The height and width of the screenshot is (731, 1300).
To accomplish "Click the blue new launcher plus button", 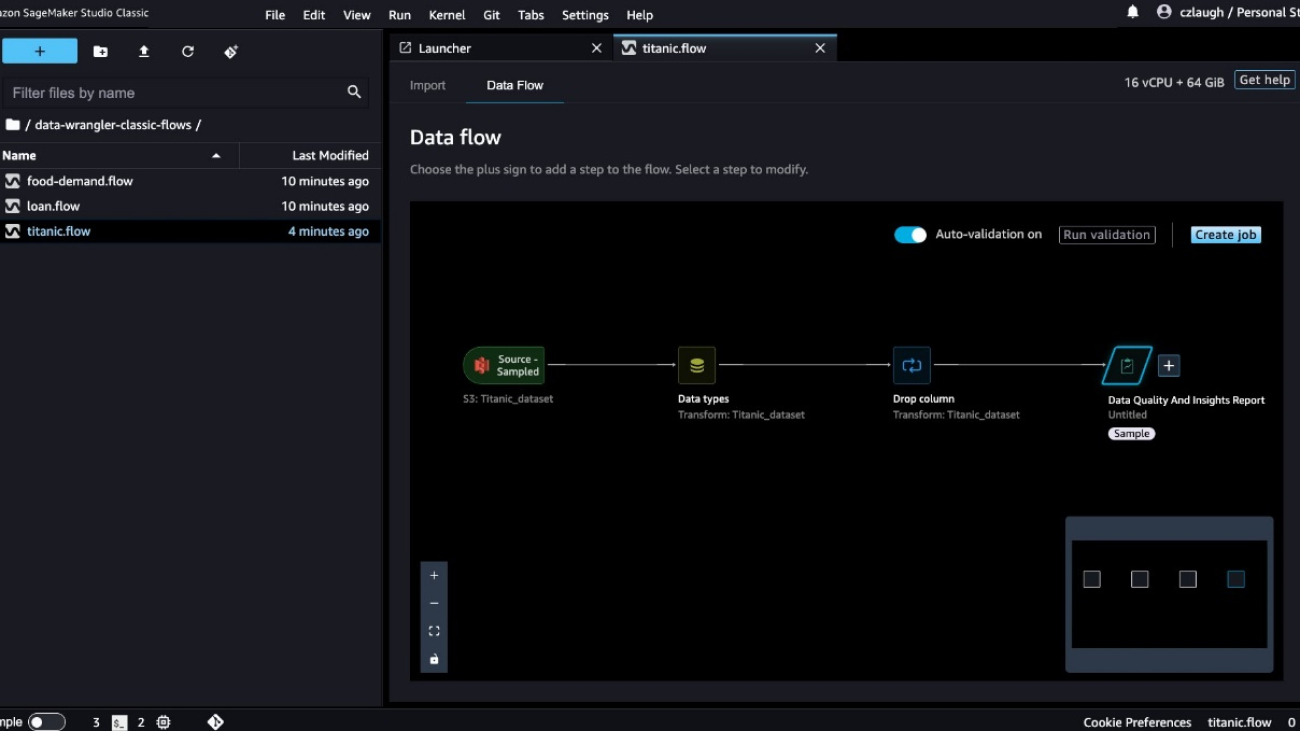I will 40,51.
